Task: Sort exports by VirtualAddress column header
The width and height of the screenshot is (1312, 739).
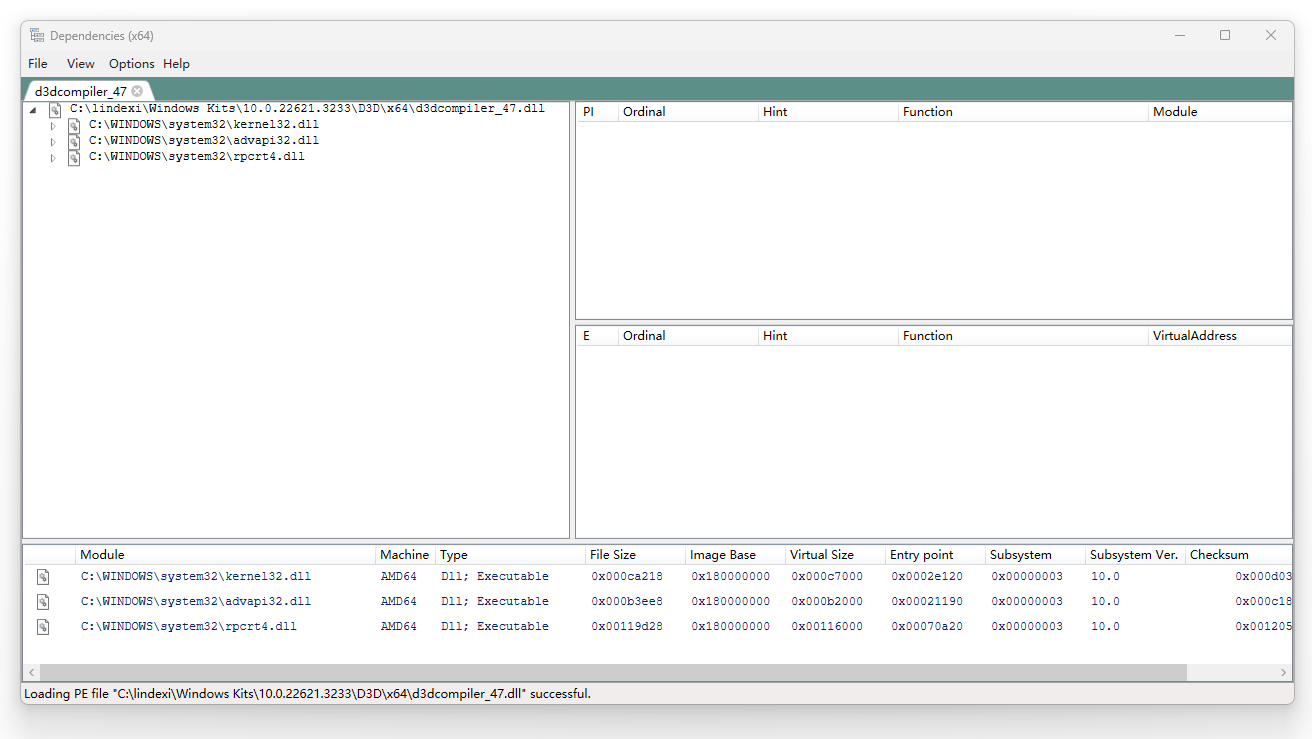Action: pyautogui.click(x=1220, y=336)
